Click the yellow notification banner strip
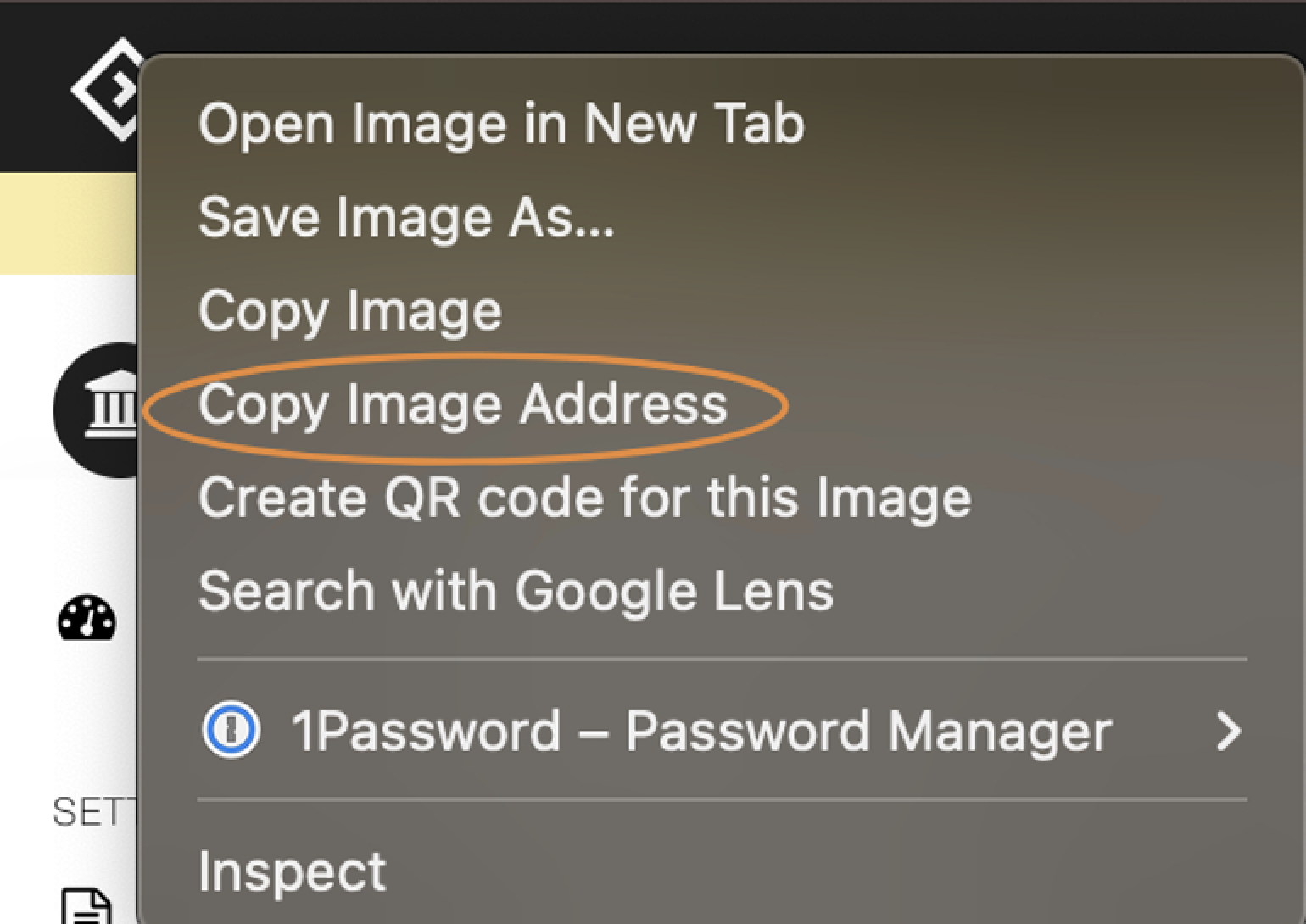Viewport: 1306px width, 924px height. [x=66, y=224]
